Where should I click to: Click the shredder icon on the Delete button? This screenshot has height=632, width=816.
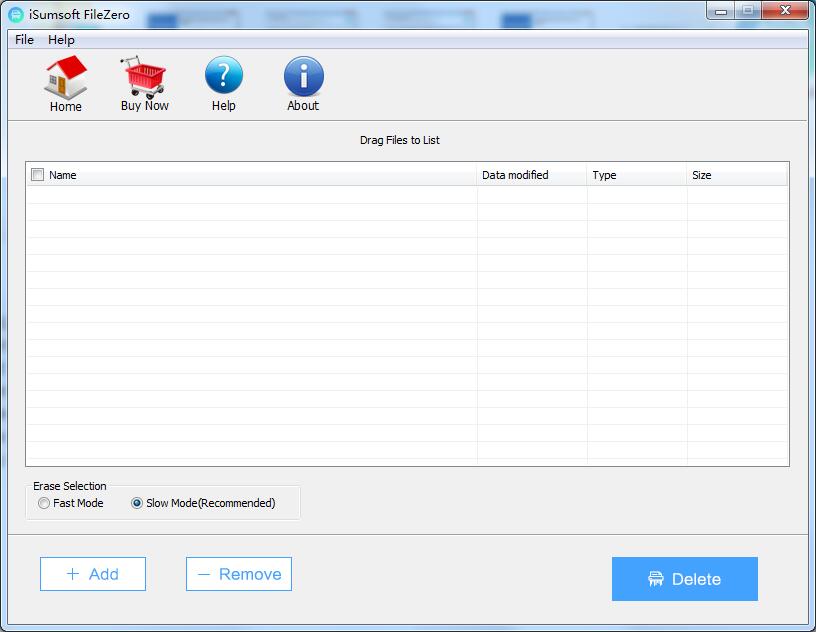(x=658, y=579)
